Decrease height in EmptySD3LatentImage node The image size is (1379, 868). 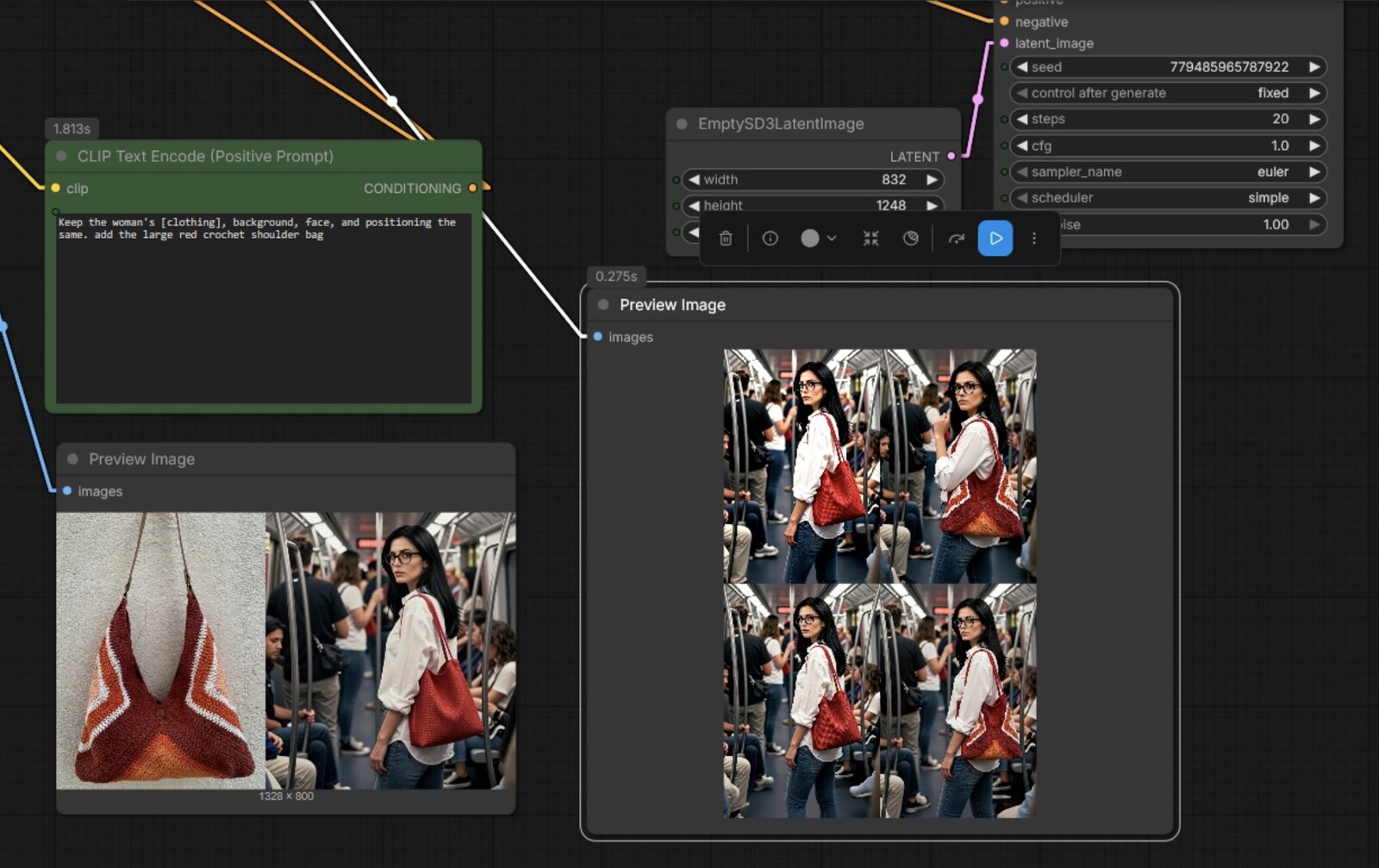pyautogui.click(x=694, y=205)
